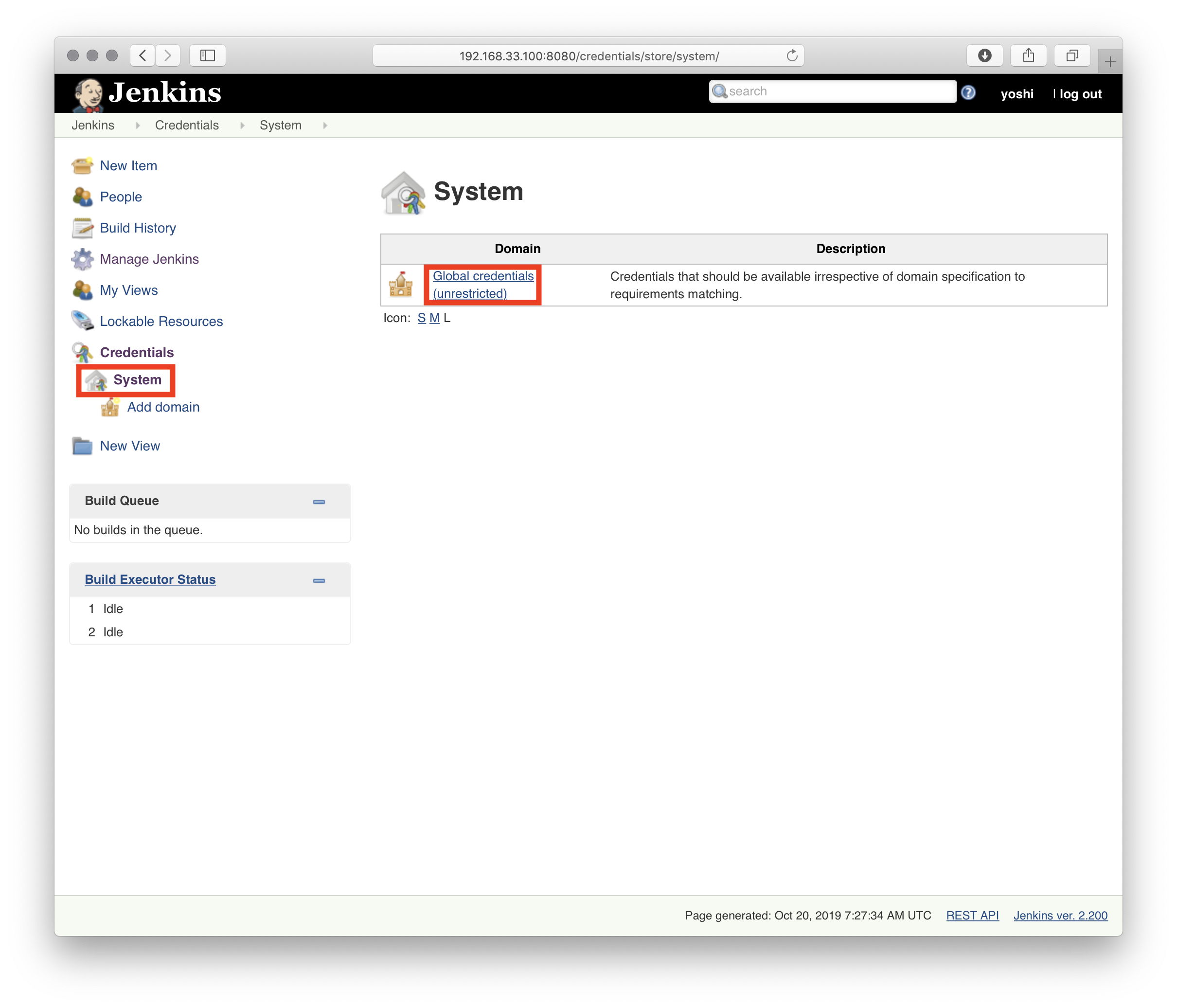Open the System breadcrumb

(x=281, y=126)
